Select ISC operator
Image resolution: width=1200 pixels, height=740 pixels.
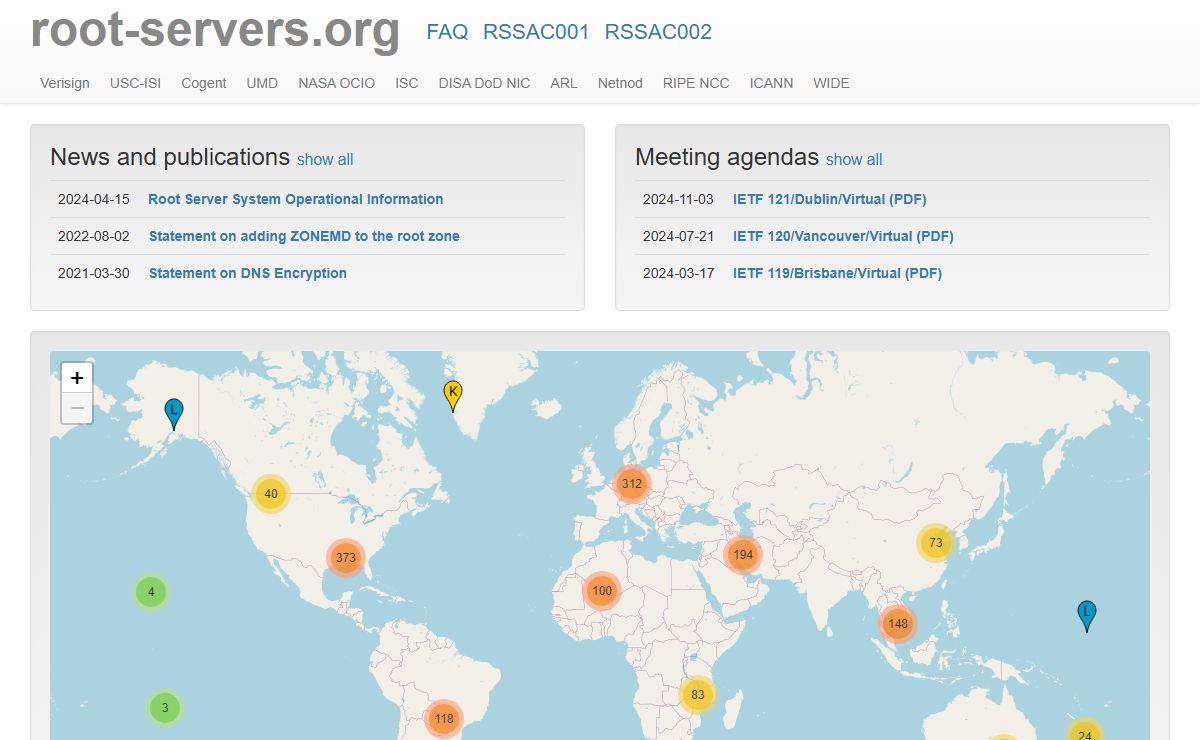[x=407, y=83]
